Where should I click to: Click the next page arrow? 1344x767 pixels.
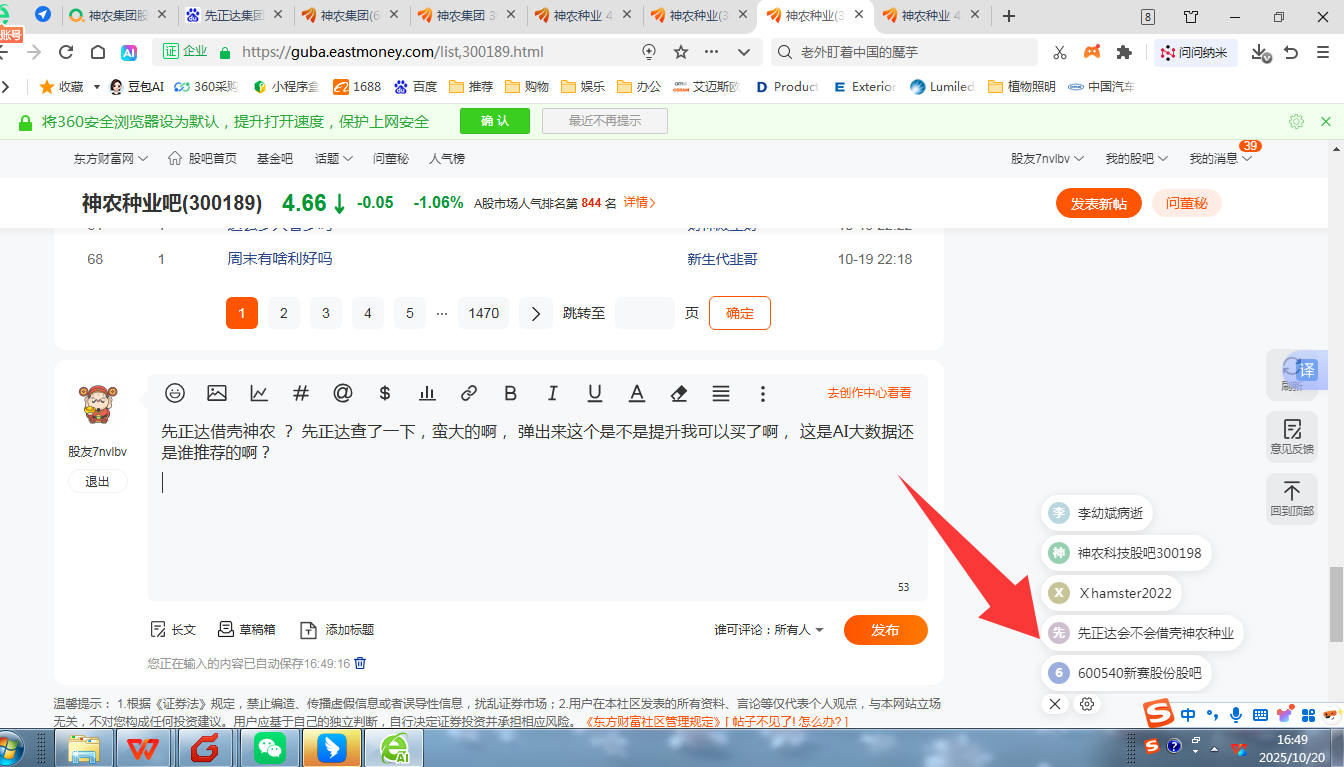point(536,313)
